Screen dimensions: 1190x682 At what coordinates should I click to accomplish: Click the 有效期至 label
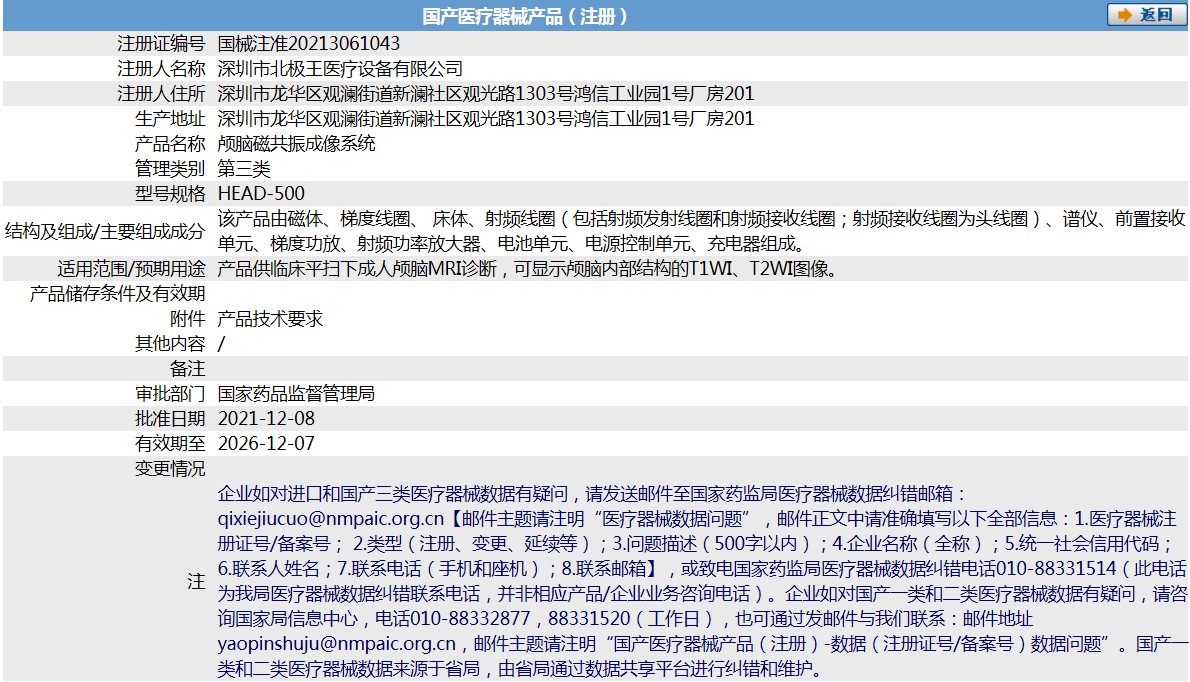[170, 445]
